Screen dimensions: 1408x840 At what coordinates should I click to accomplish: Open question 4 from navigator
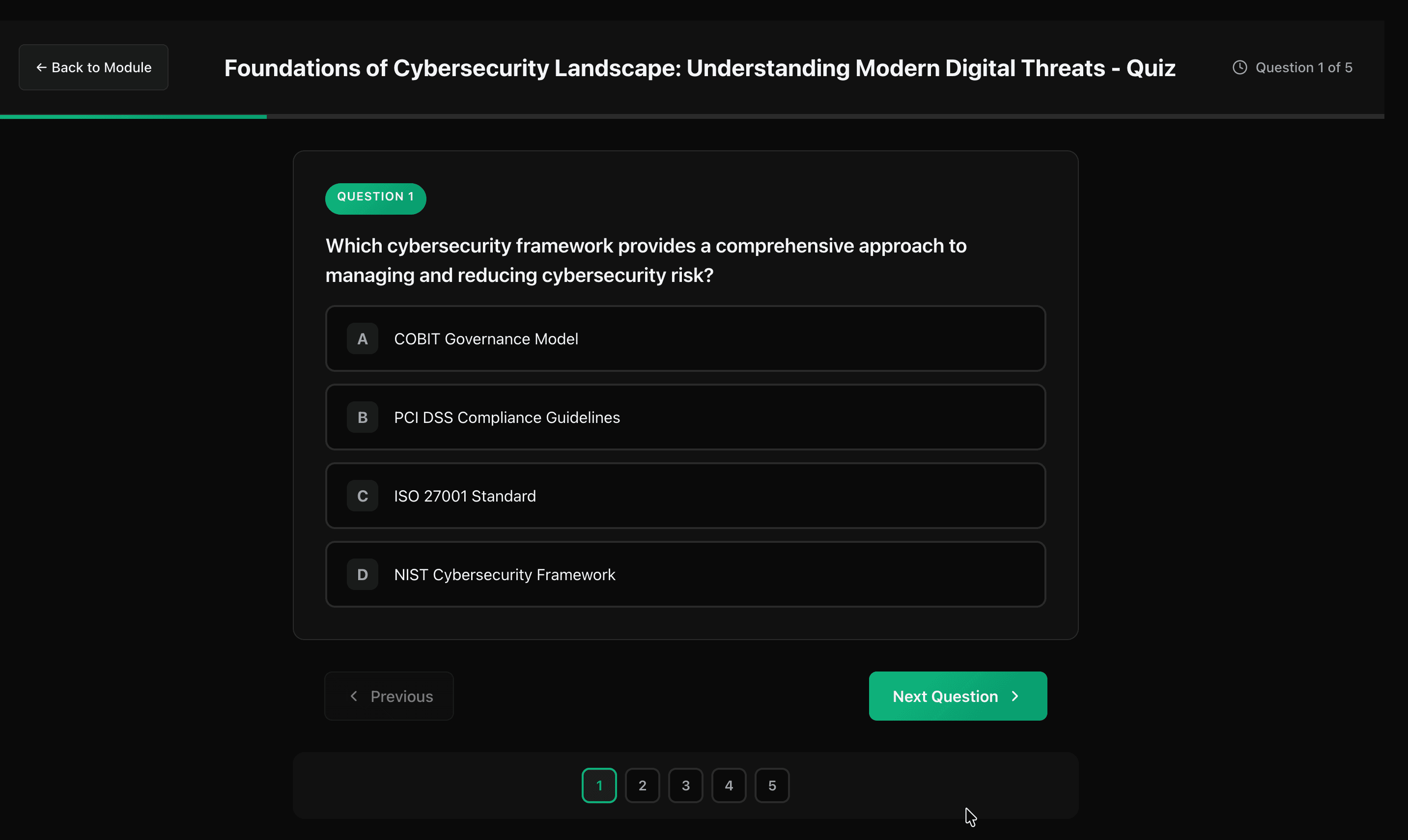pyautogui.click(x=729, y=785)
